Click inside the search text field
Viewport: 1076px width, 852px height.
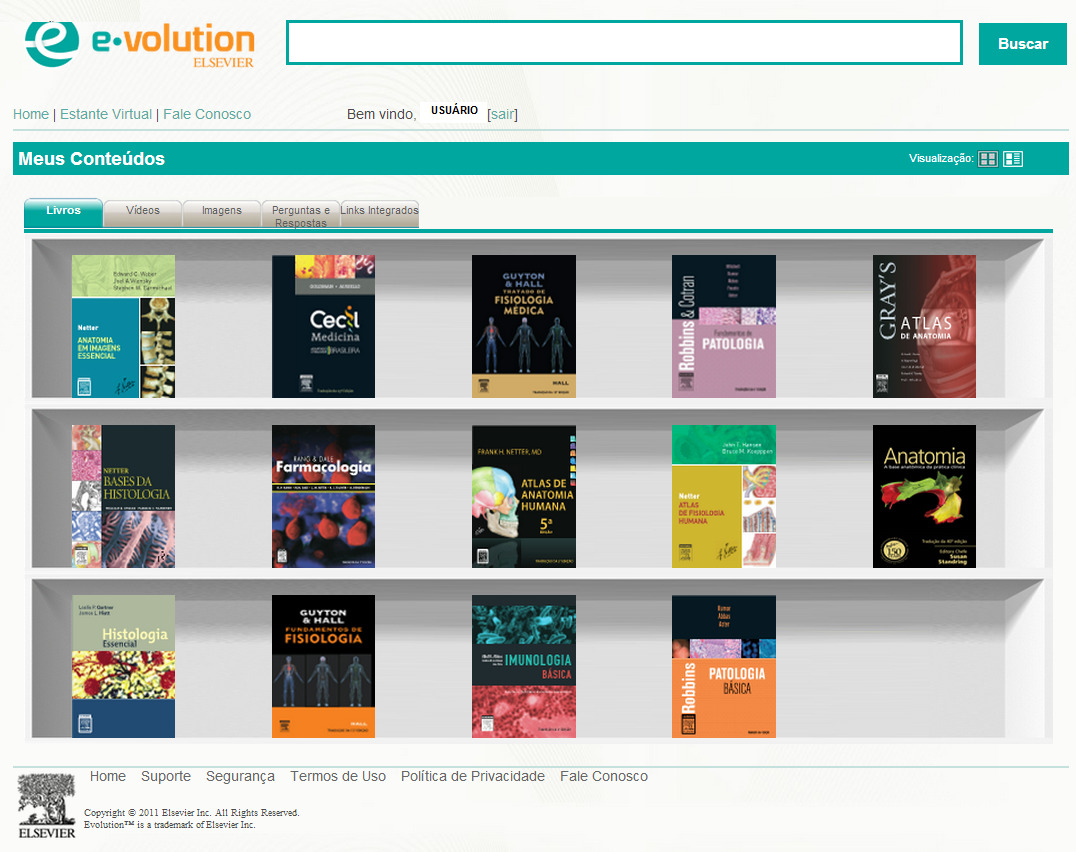tap(624, 43)
